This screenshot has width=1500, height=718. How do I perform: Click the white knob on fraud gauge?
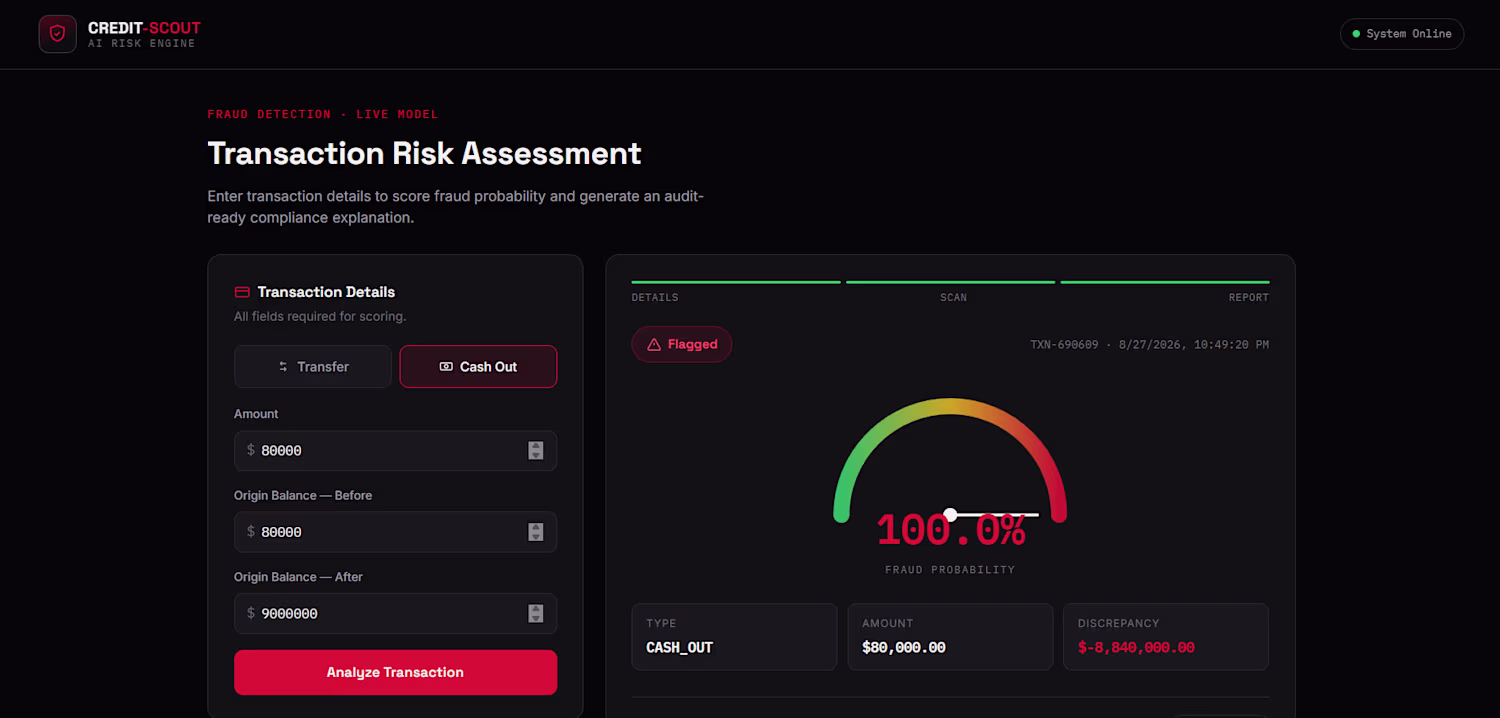pyautogui.click(x=951, y=515)
